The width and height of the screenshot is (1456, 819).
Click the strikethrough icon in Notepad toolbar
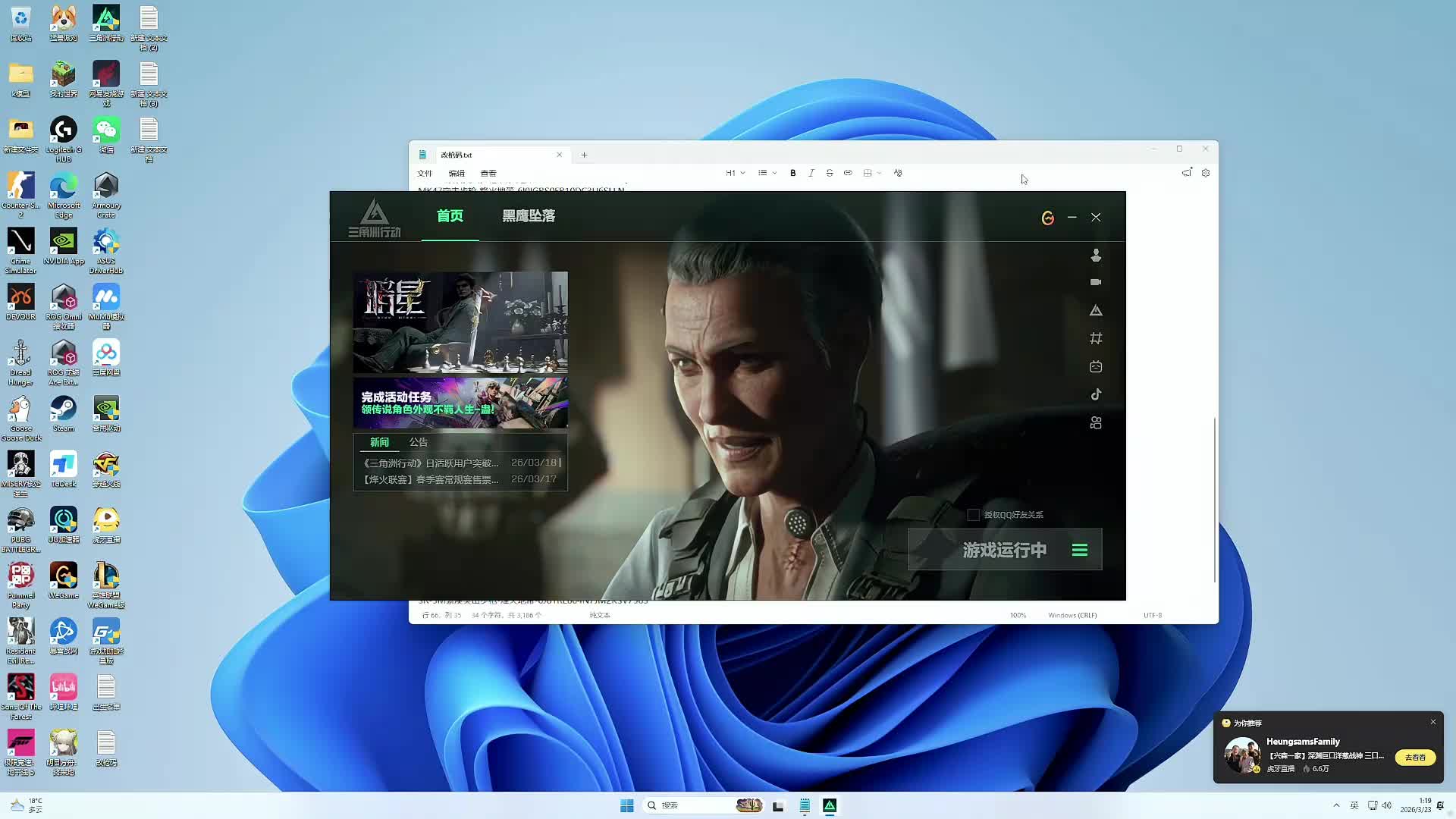point(829,173)
